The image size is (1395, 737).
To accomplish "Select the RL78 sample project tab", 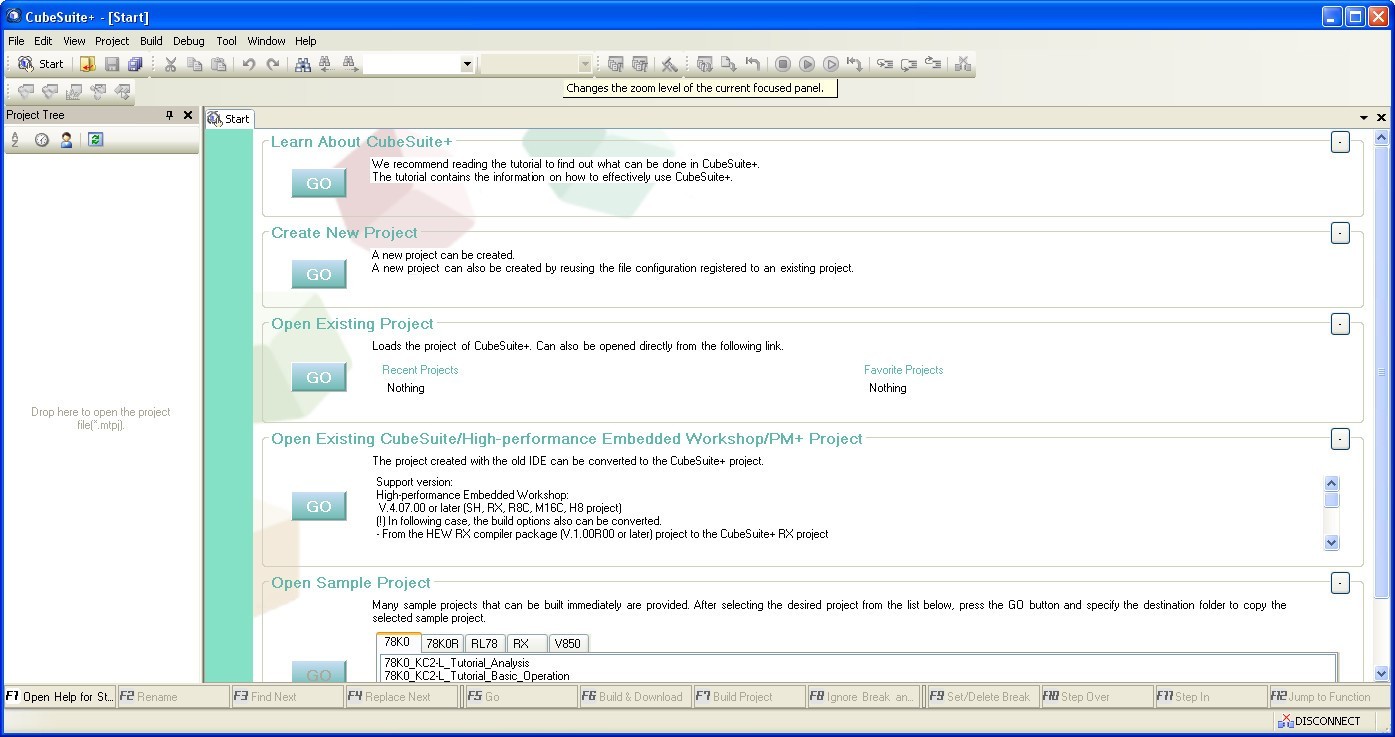I will (x=484, y=643).
